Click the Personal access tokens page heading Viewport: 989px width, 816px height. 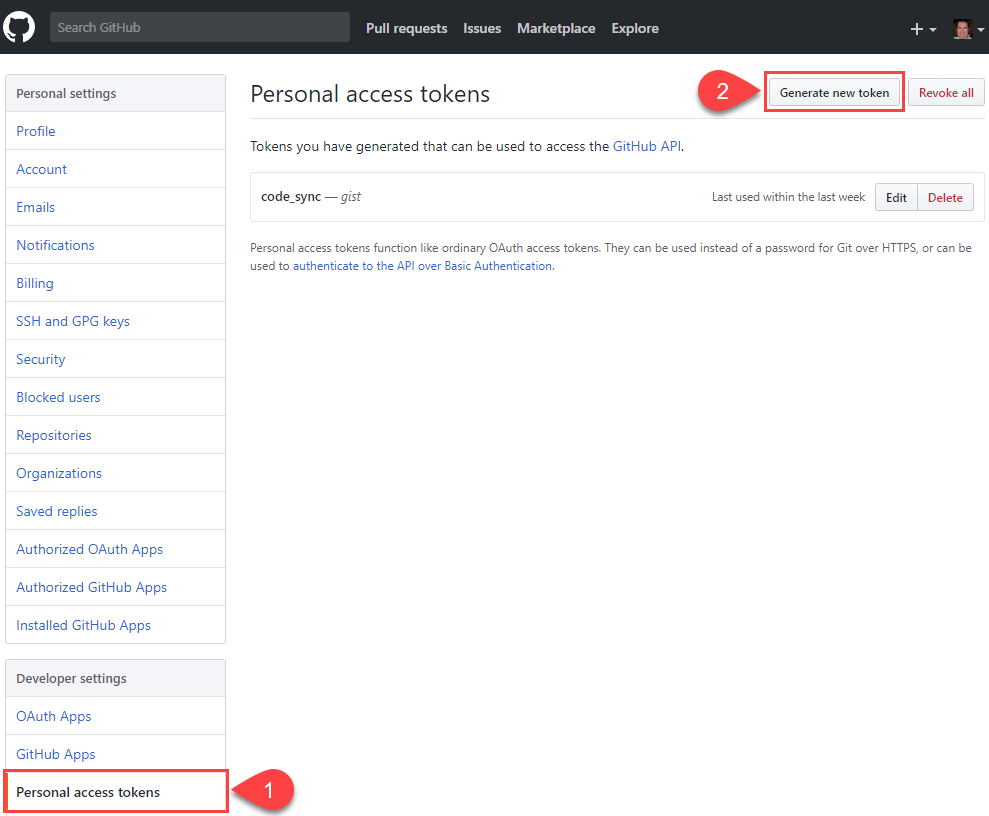pyautogui.click(x=370, y=94)
